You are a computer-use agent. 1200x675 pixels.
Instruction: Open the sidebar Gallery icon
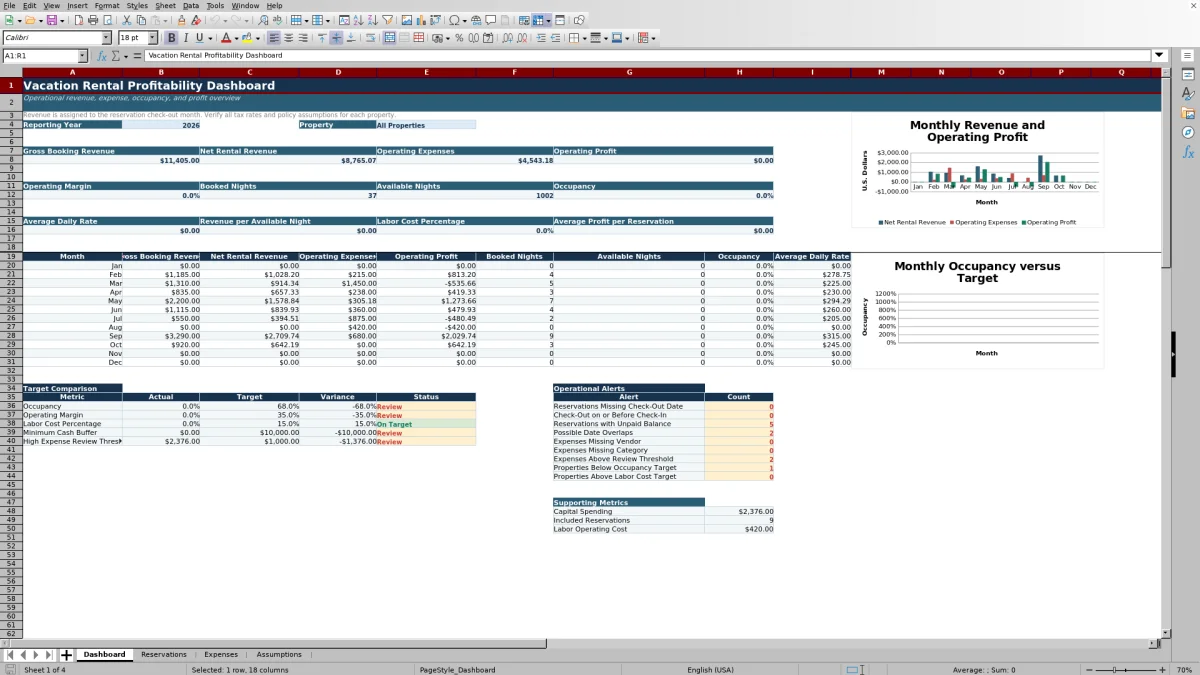(1188, 113)
